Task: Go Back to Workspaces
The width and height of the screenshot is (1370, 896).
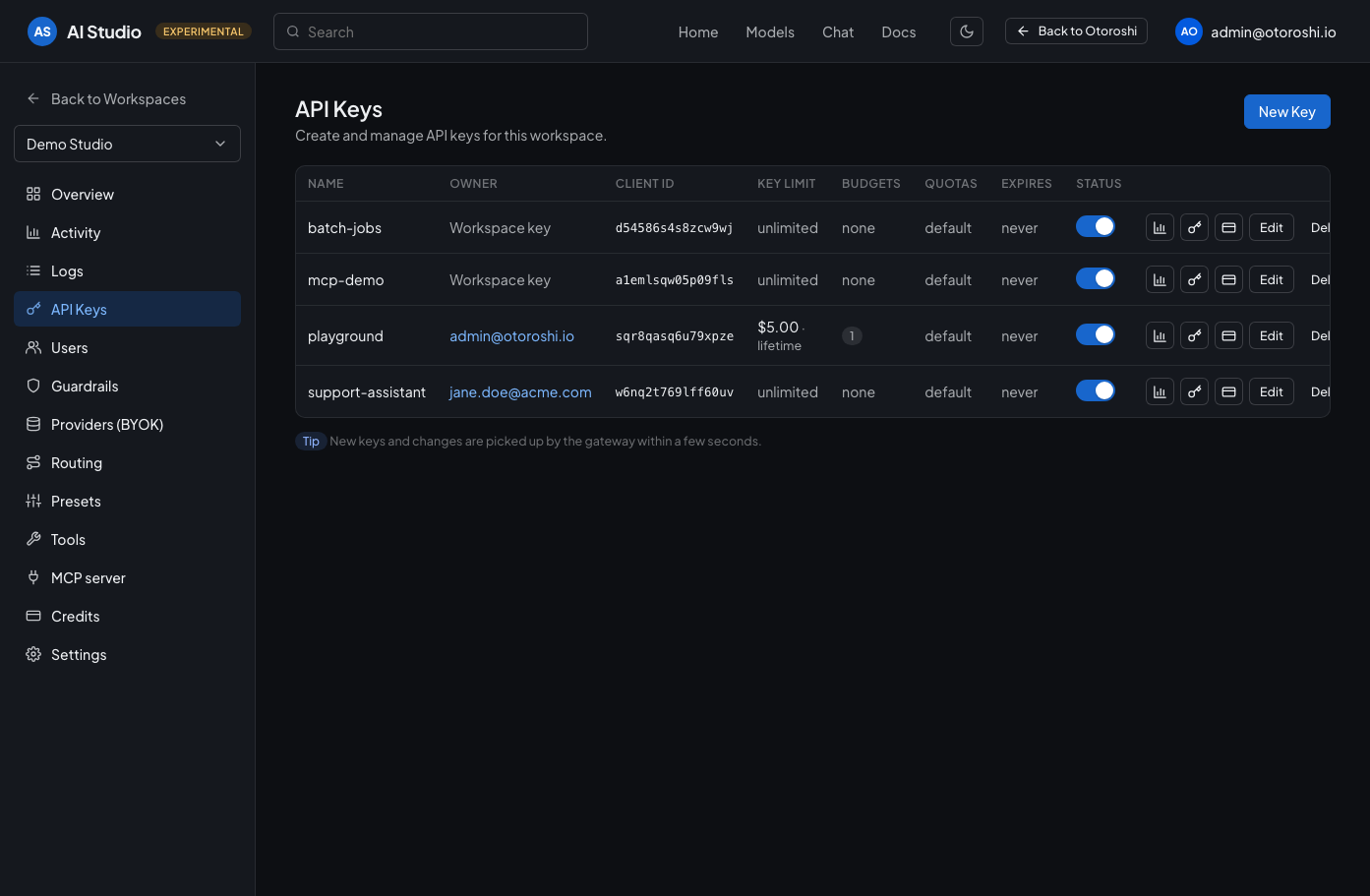Action: point(106,98)
